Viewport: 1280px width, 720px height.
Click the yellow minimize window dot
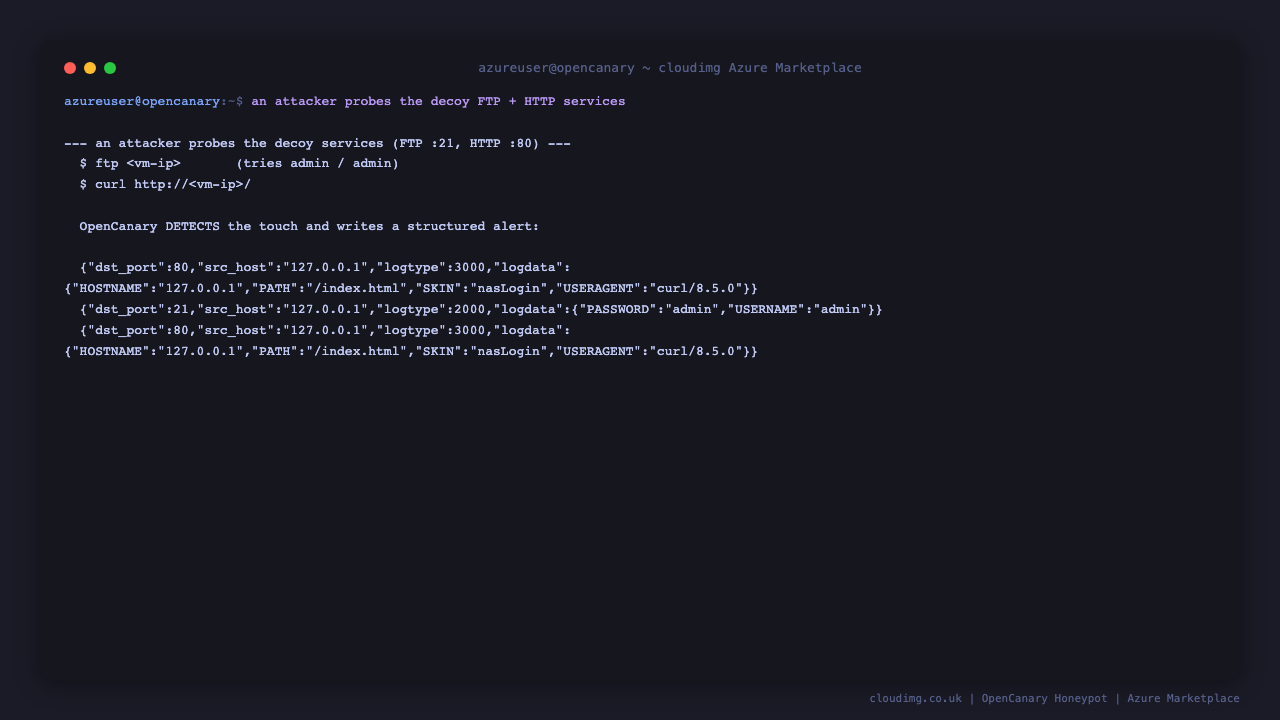pyautogui.click(x=90, y=68)
